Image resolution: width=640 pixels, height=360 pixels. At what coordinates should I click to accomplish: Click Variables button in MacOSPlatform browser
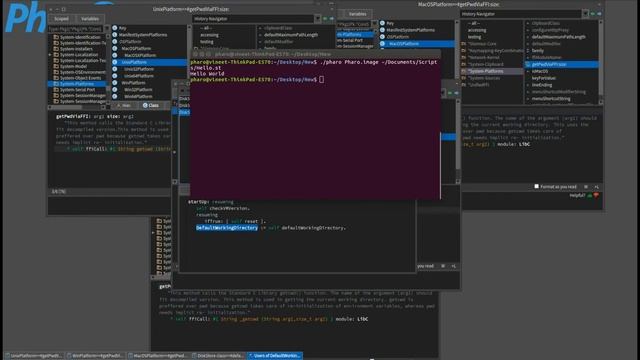tap(357, 14)
